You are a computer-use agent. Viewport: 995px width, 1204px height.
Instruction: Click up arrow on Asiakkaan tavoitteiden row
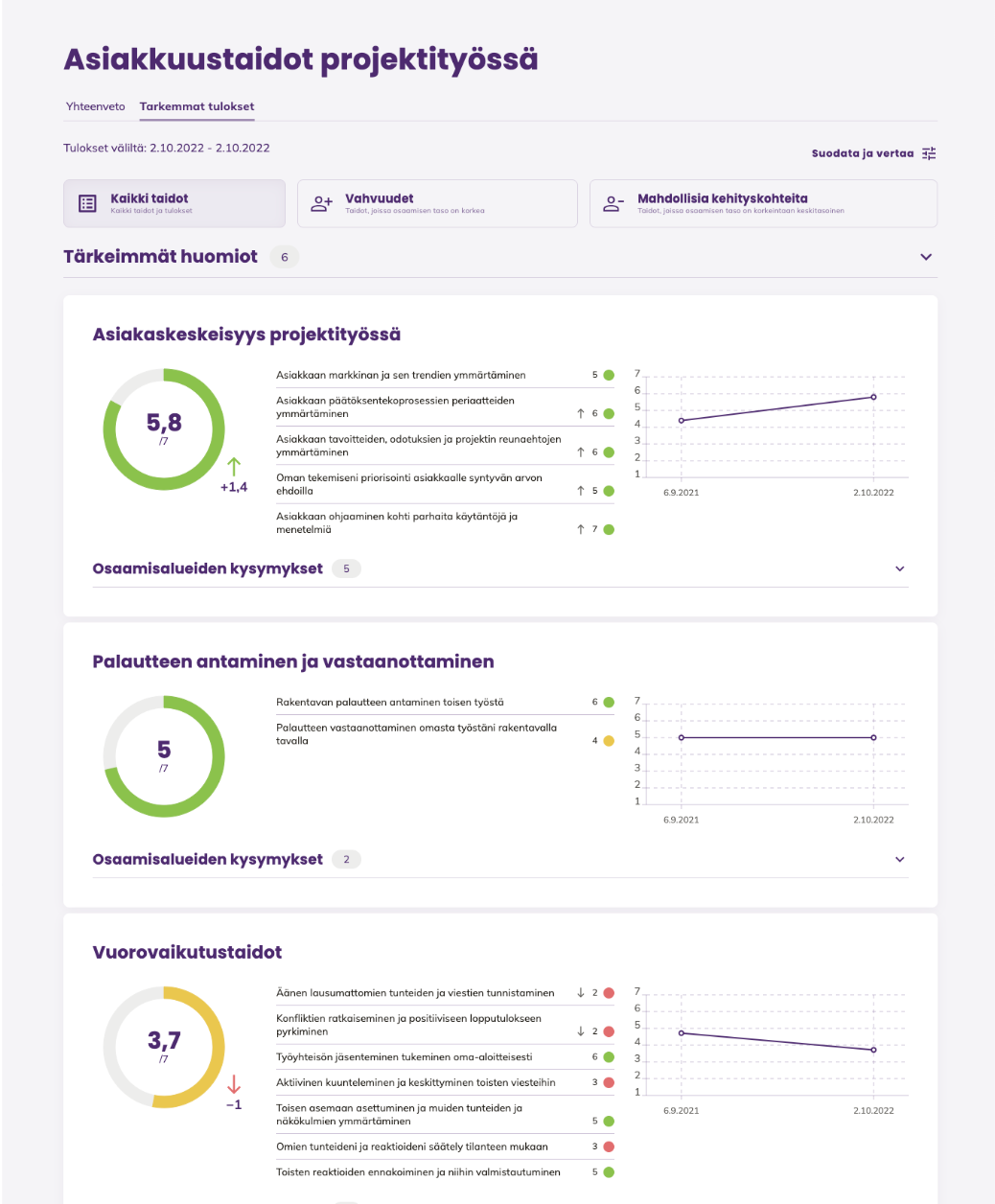[x=581, y=451]
